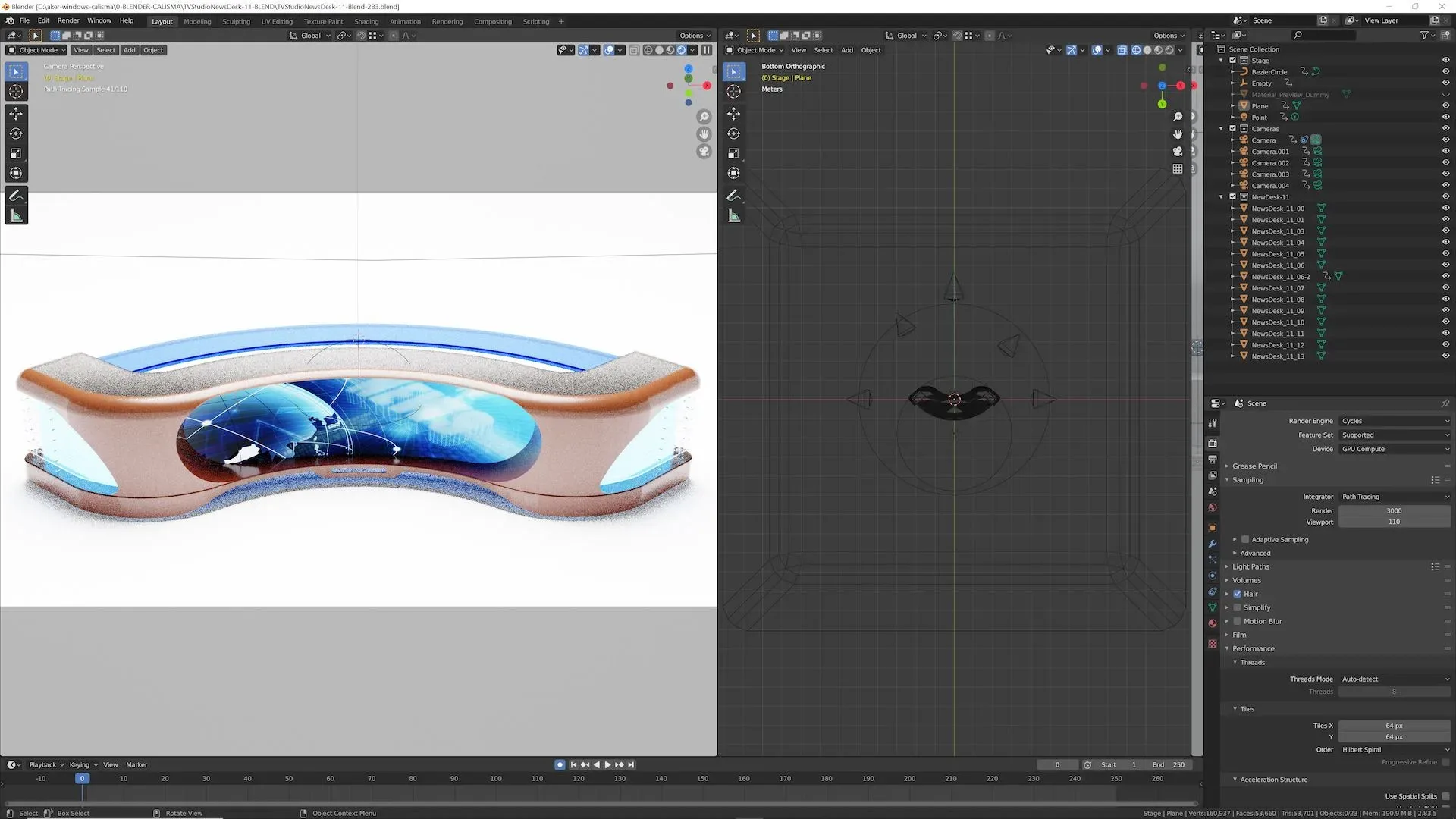
Task: Open Object menu in right viewport header
Action: pyautogui.click(x=871, y=50)
